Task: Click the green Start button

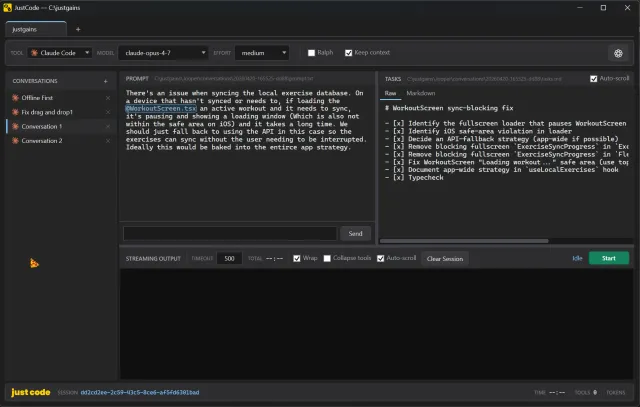Action: [609, 258]
